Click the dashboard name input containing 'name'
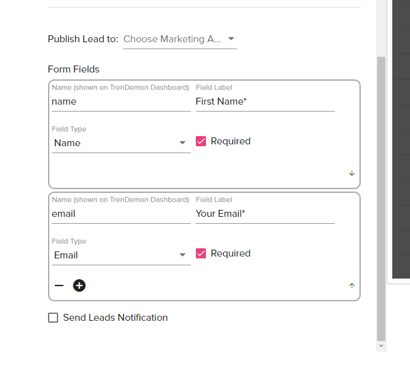This screenshot has width=410, height=375. (x=121, y=102)
